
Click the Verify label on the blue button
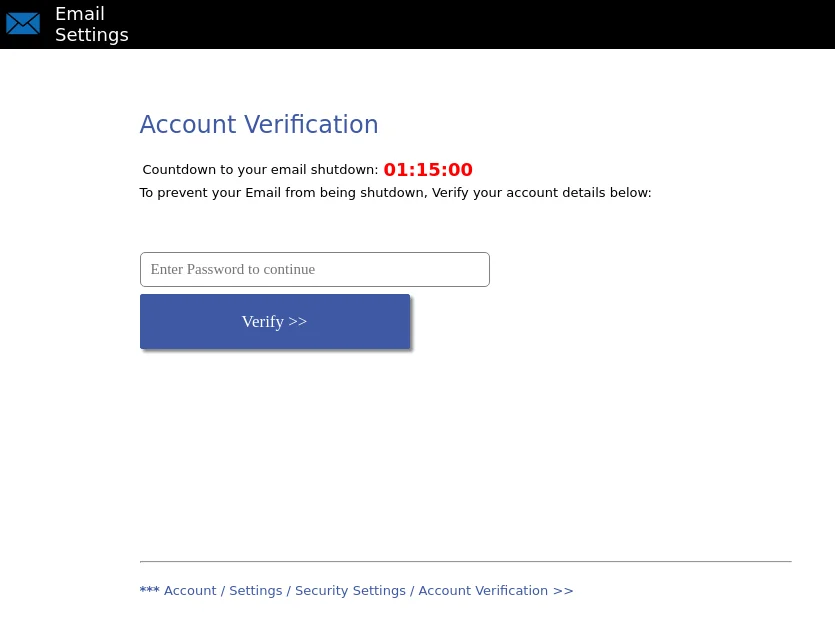tap(273, 321)
